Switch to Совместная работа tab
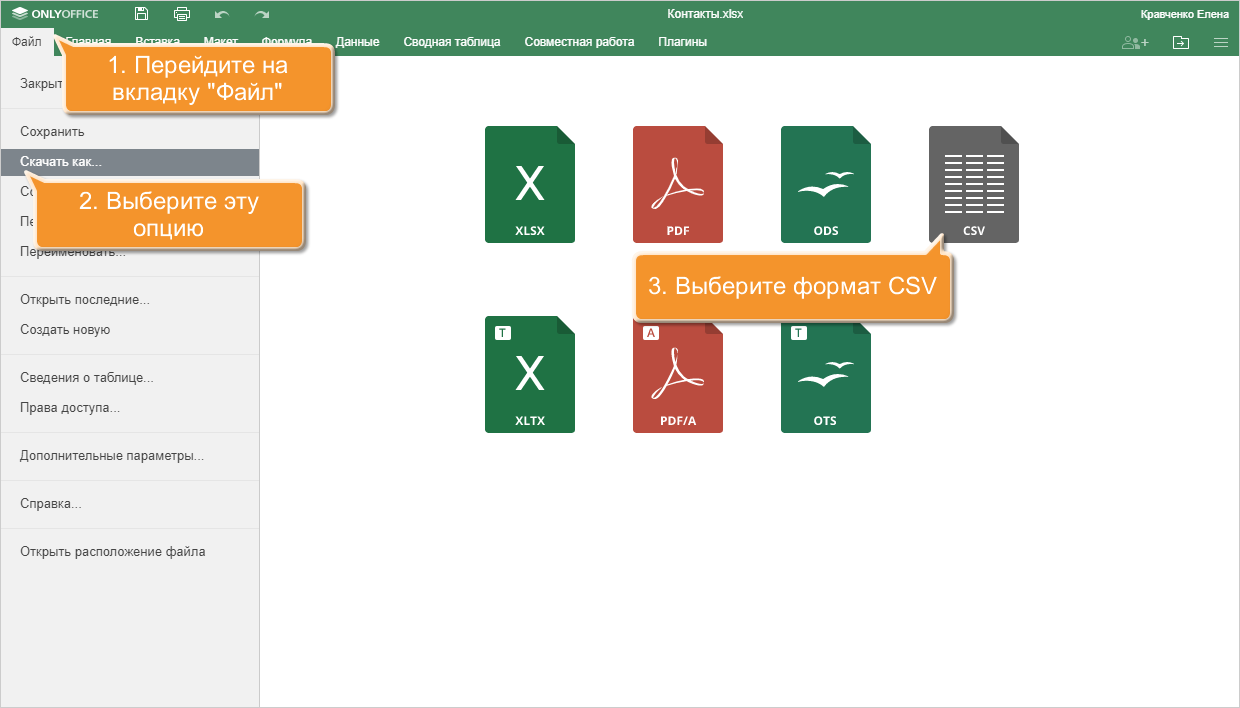This screenshot has width=1240, height=708. click(579, 42)
